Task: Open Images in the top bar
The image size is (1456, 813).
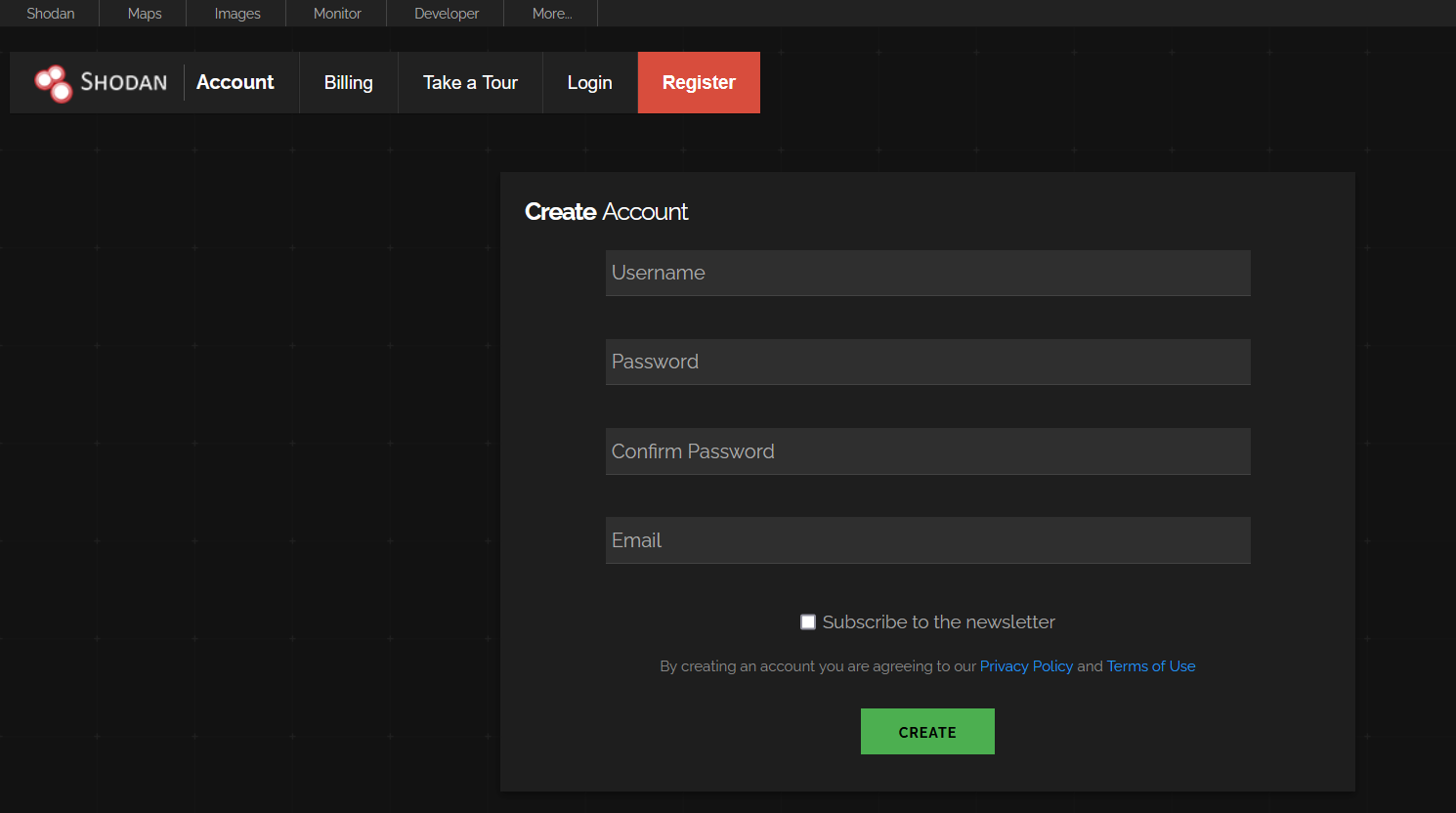Action: click(x=237, y=14)
